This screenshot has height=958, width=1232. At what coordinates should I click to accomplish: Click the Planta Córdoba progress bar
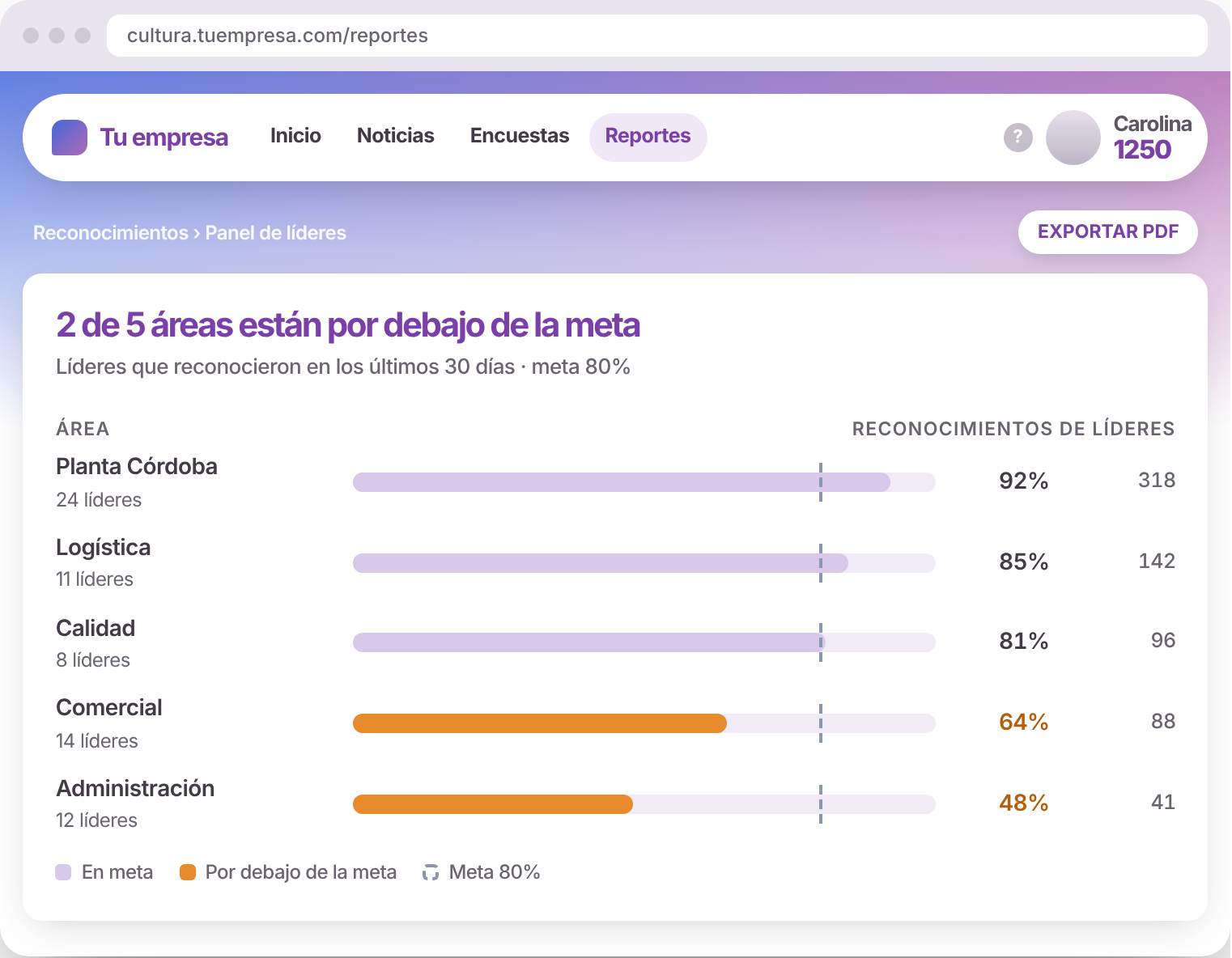coord(644,482)
